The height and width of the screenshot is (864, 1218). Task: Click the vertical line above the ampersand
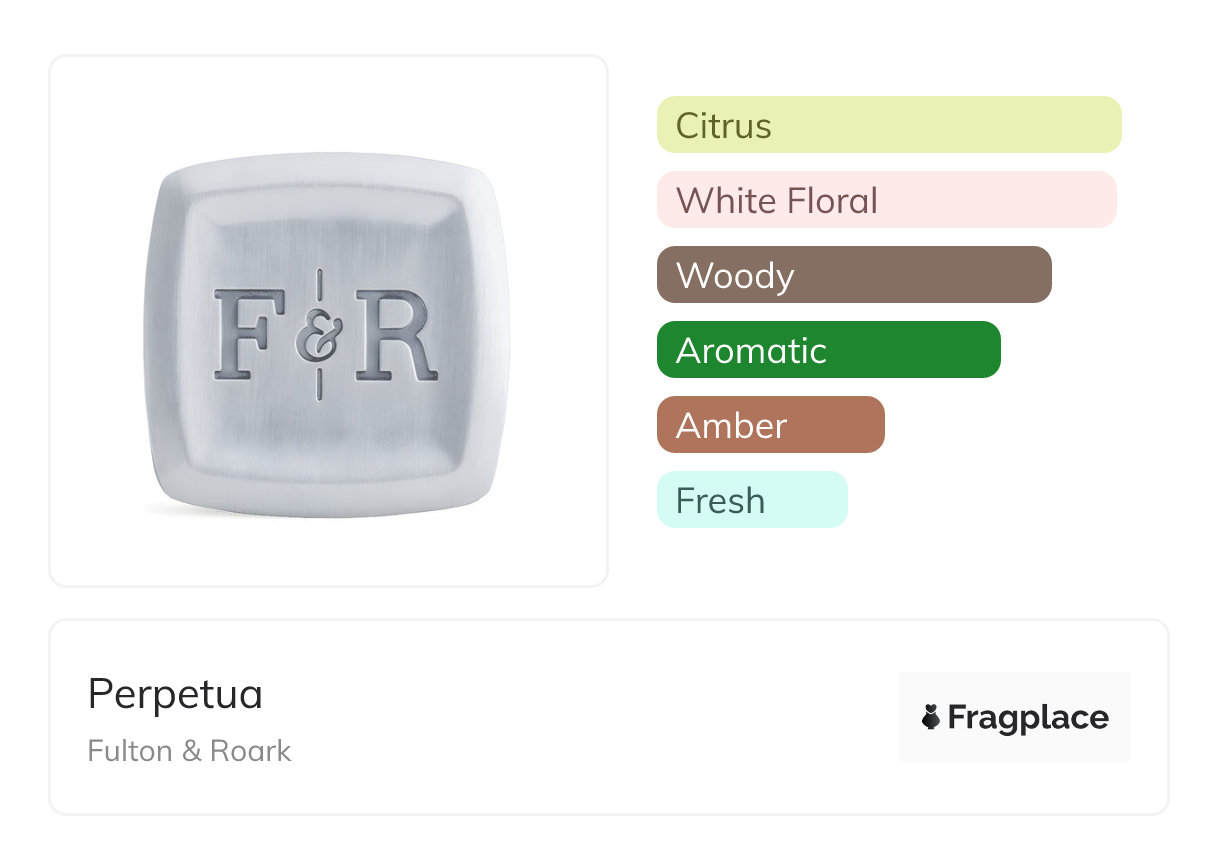[x=320, y=285]
